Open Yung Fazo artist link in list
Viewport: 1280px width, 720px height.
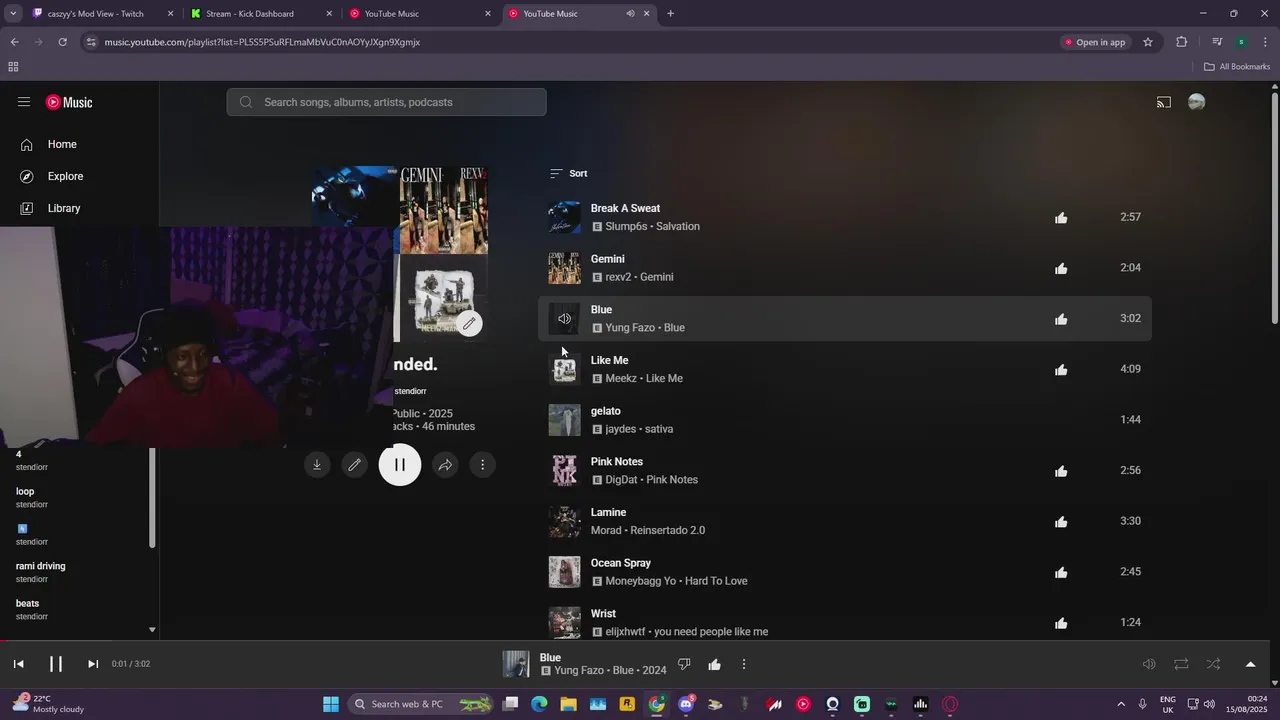(x=630, y=328)
